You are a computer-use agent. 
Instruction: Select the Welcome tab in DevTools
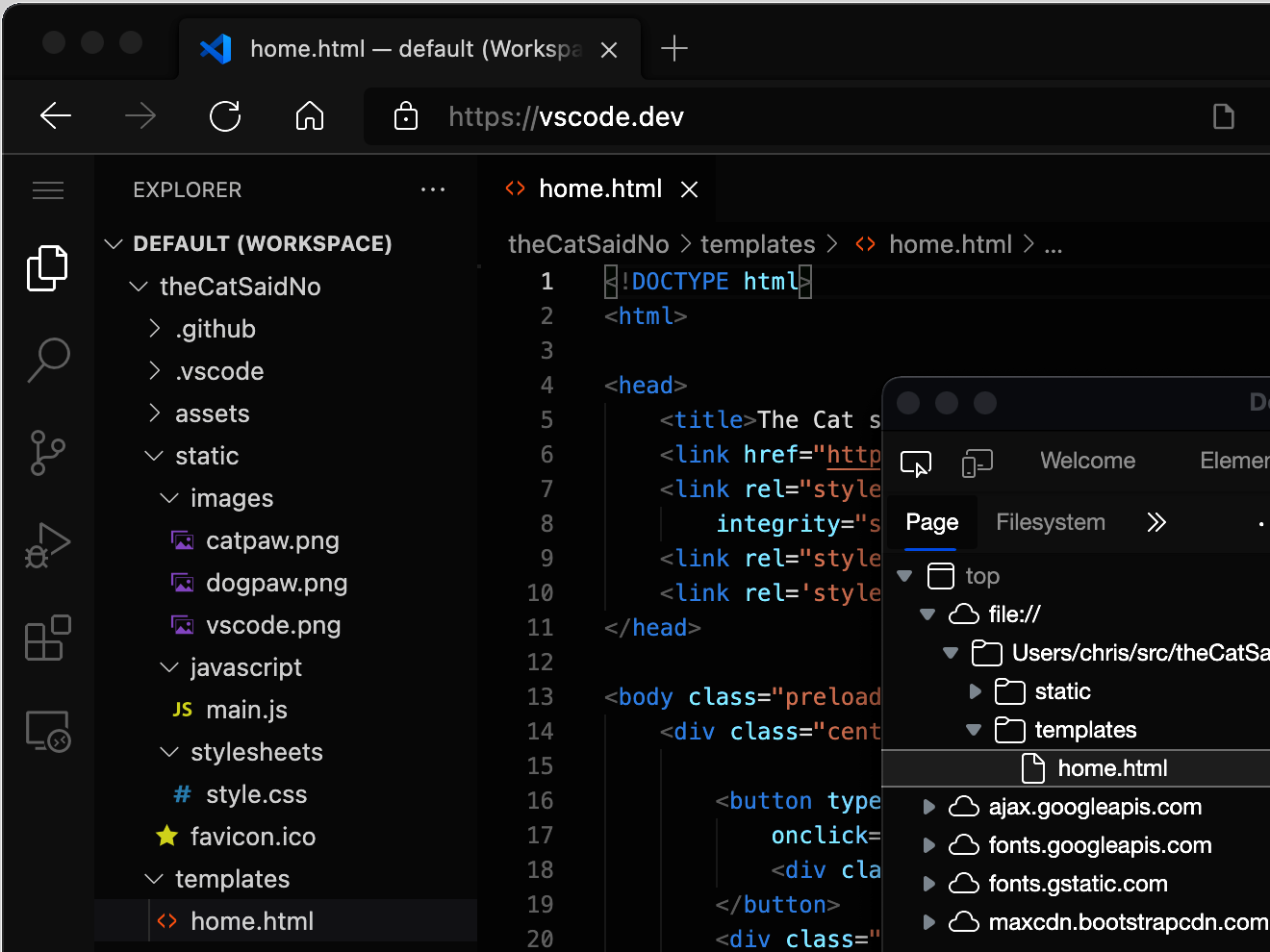pyautogui.click(x=1087, y=461)
